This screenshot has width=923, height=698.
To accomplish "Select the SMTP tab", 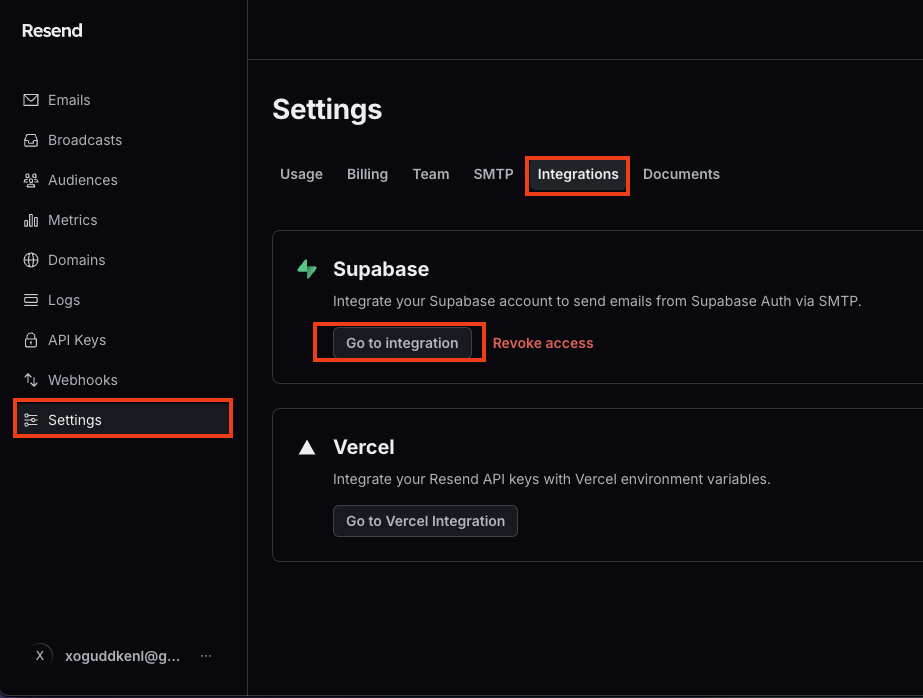I will [x=493, y=174].
